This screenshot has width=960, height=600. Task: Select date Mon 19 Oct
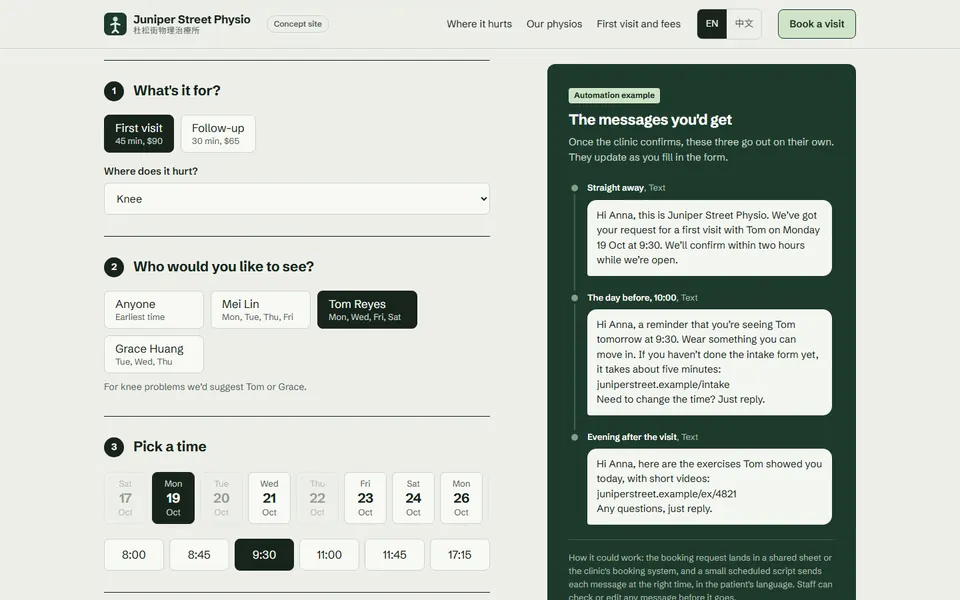tap(173, 498)
